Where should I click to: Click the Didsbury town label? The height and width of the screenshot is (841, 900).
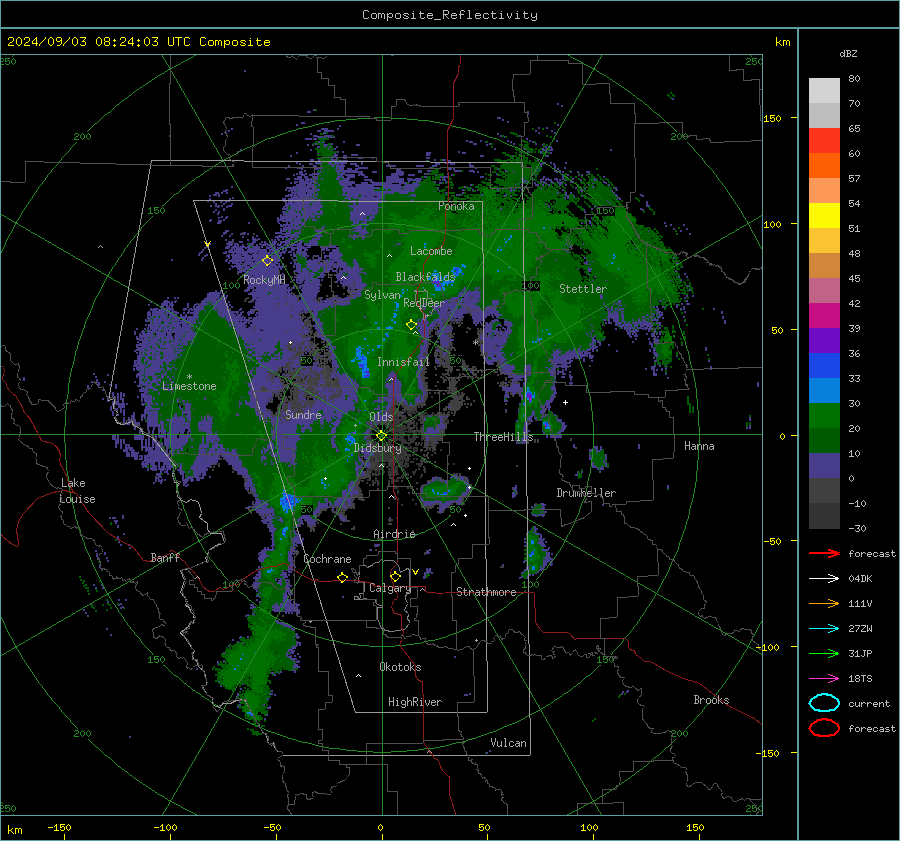point(378,448)
